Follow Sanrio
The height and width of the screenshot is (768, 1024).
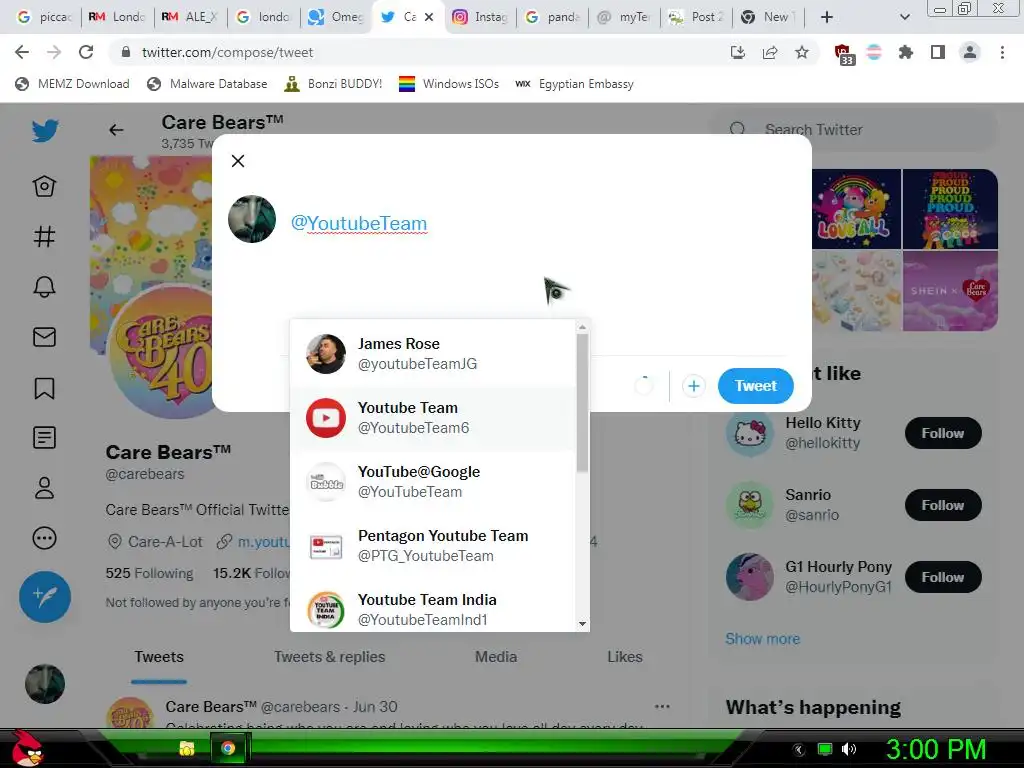tap(942, 505)
